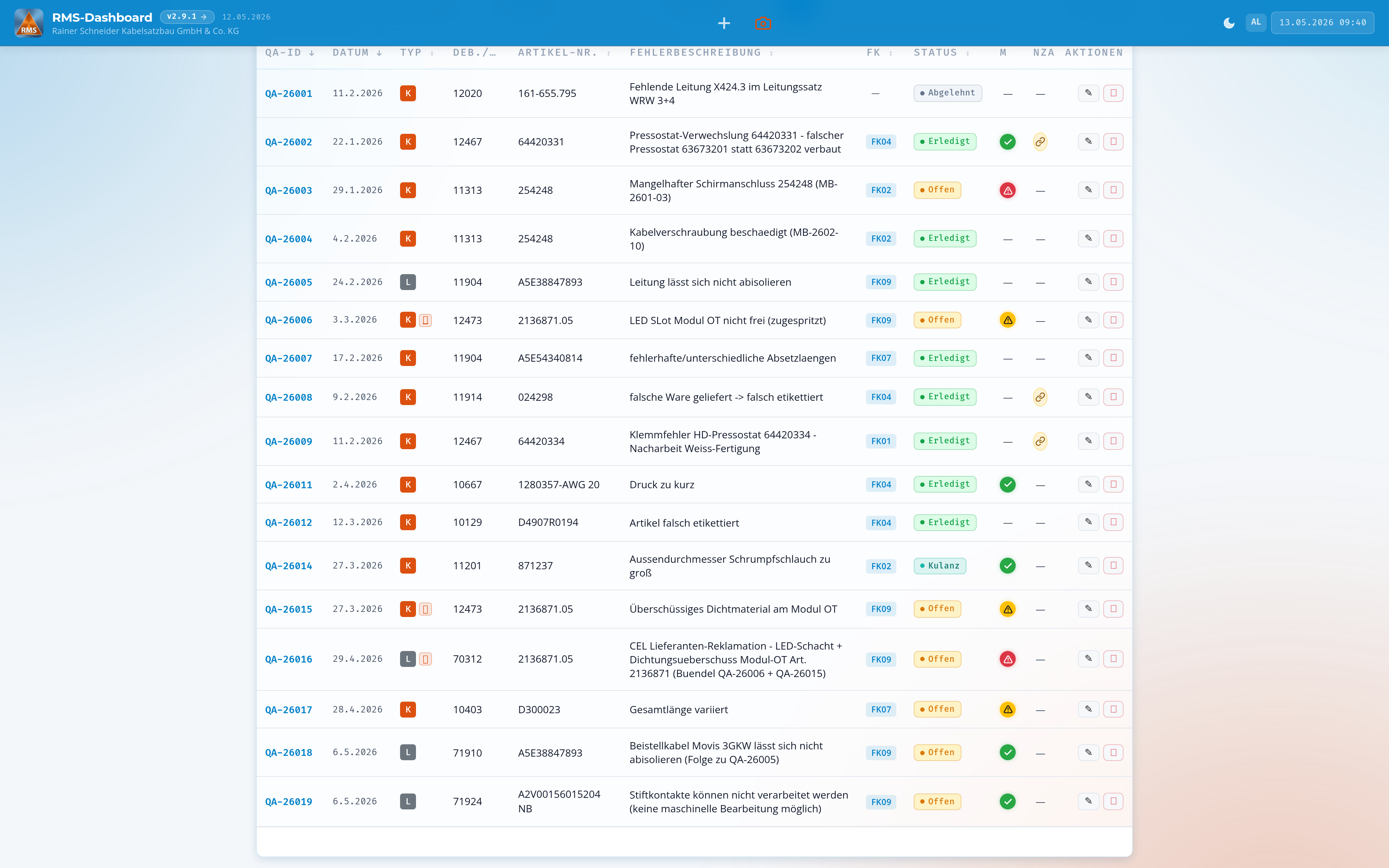Sort table by STATUS column
The width and height of the screenshot is (1389, 868).
click(x=941, y=53)
